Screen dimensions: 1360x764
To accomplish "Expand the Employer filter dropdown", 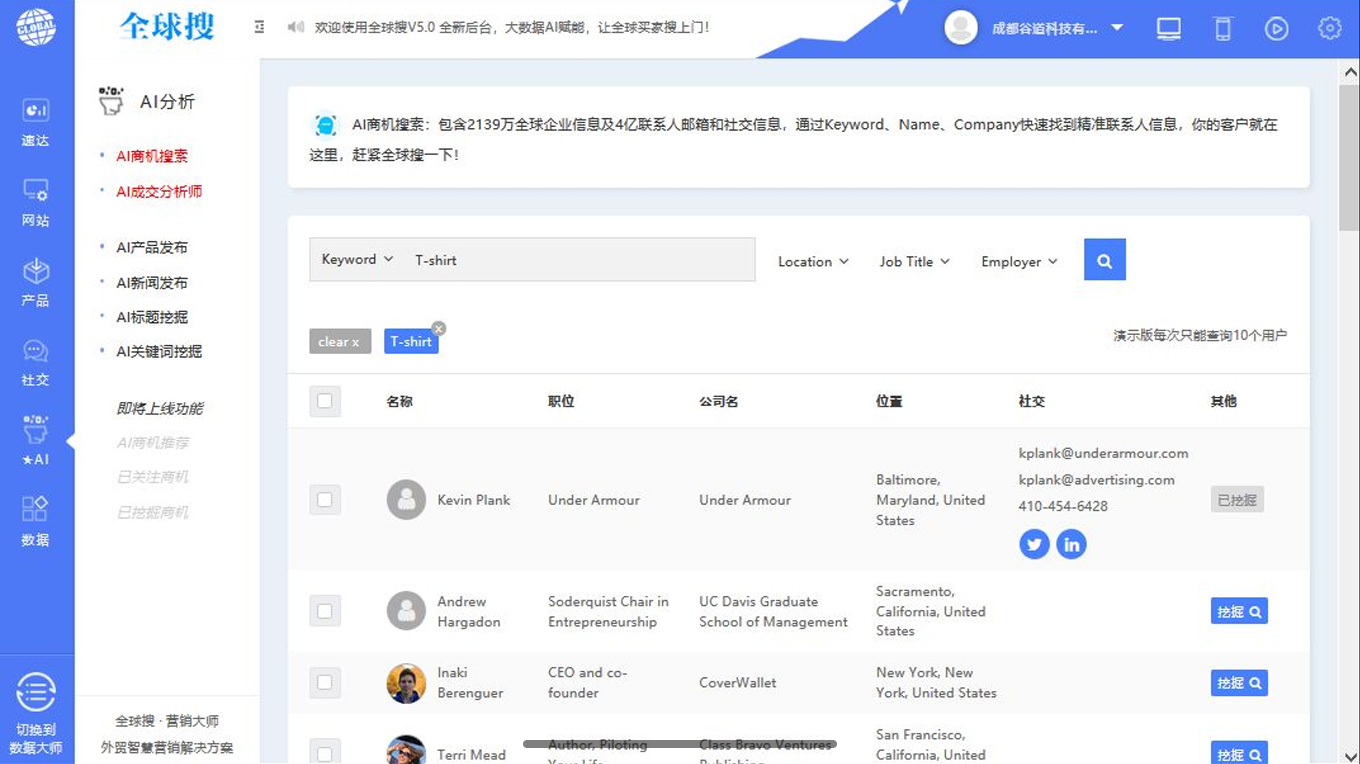I will tap(1018, 261).
